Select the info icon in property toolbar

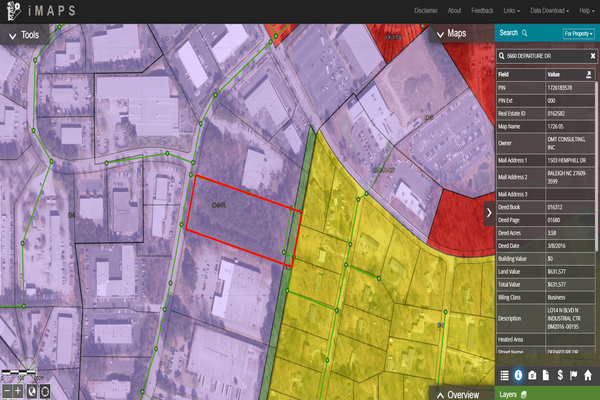pos(519,374)
